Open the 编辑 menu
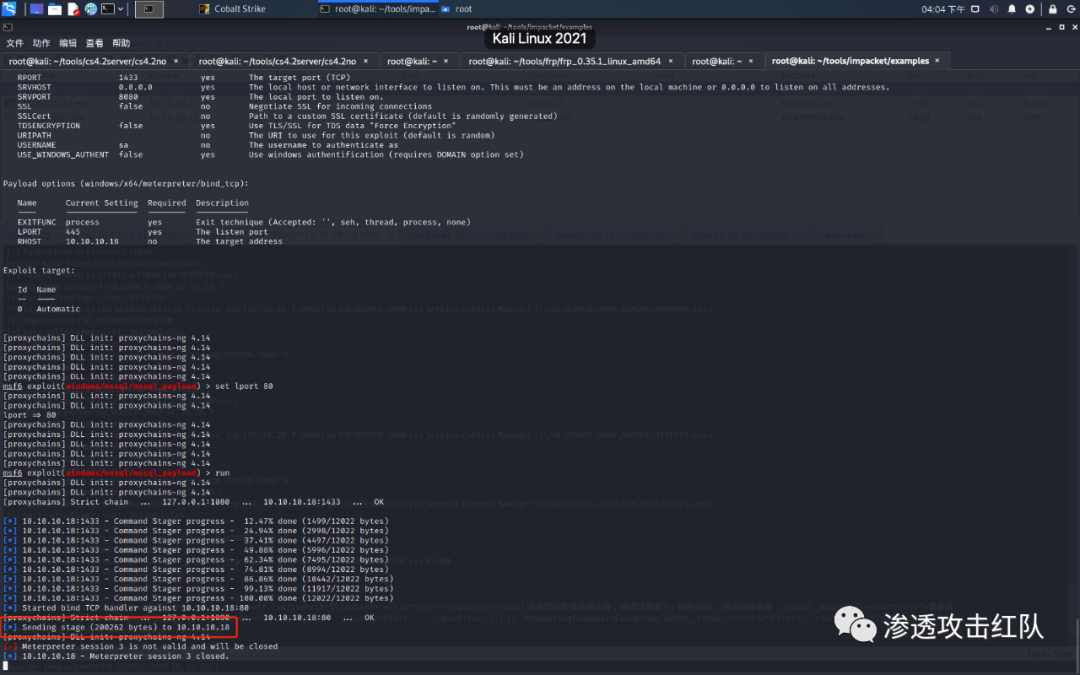Viewport: 1080px width, 675px height. [68, 43]
